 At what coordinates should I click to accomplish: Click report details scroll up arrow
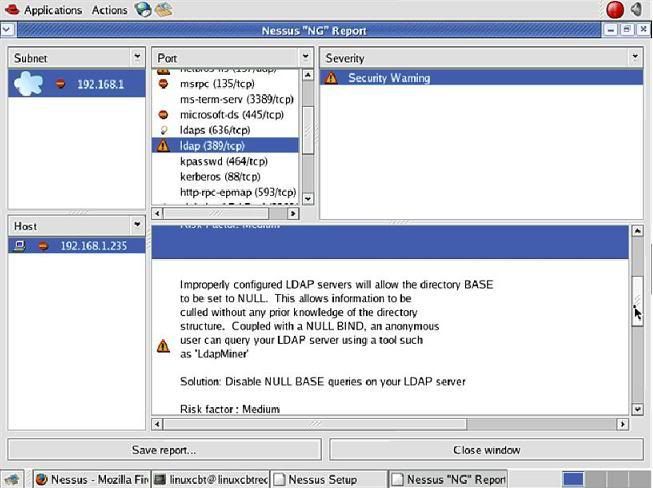pyautogui.click(x=638, y=231)
